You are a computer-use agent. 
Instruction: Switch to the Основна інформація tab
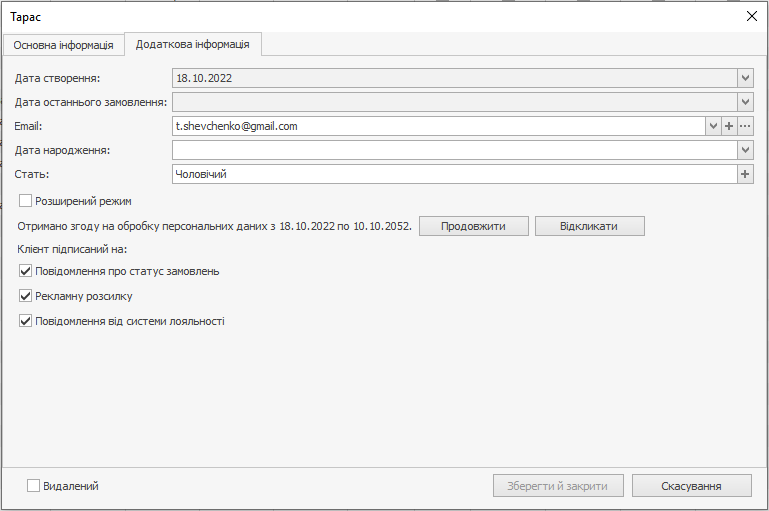[x=63, y=45]
